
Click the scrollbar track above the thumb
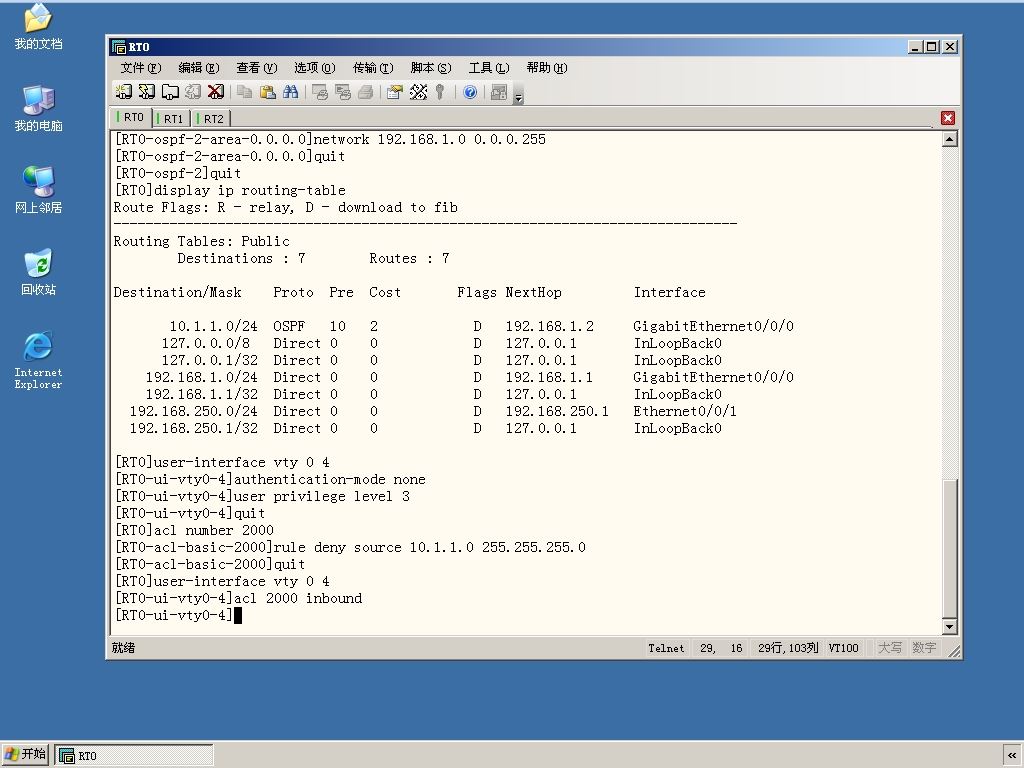pos(950,312)
